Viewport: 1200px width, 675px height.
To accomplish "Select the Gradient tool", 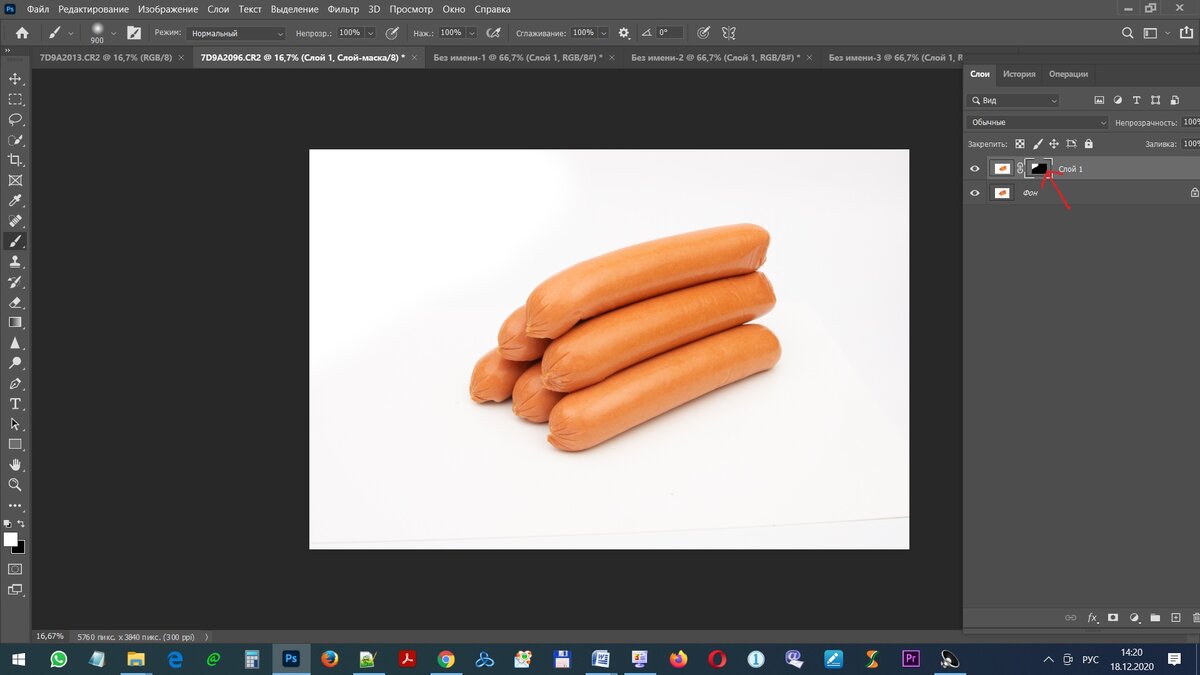I will pyautogui.click(x=15, y=322).
